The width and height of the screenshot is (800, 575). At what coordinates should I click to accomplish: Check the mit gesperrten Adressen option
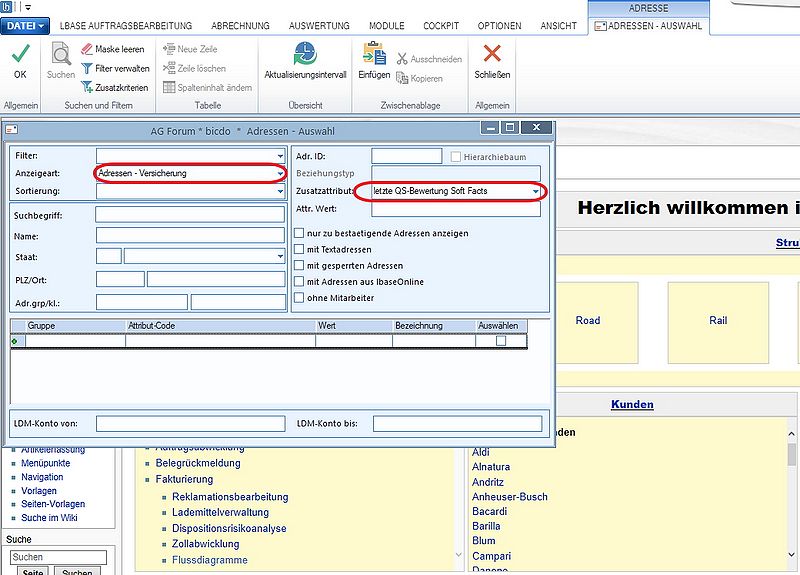[299, 265]
